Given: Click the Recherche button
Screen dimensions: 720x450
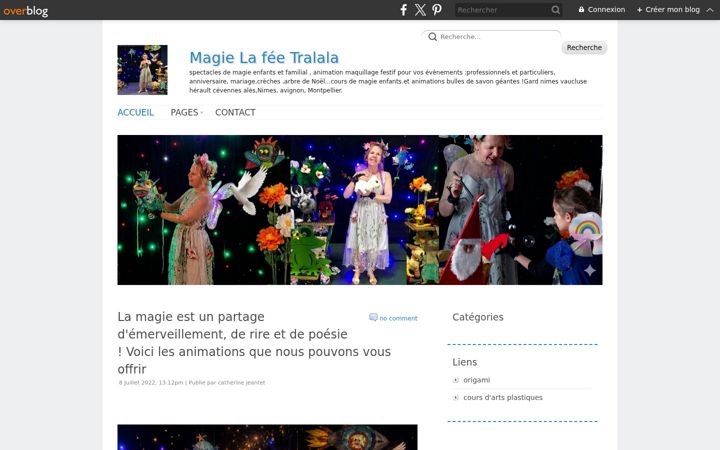Looking at the screenshot, I should [584, 47].
